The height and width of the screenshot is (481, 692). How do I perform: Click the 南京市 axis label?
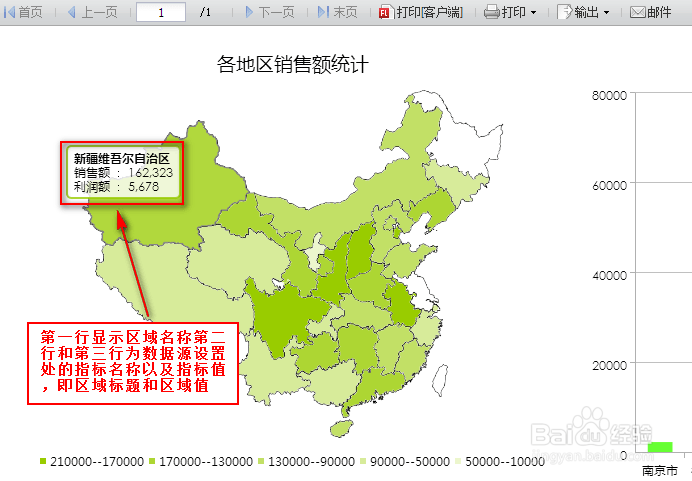659,470
